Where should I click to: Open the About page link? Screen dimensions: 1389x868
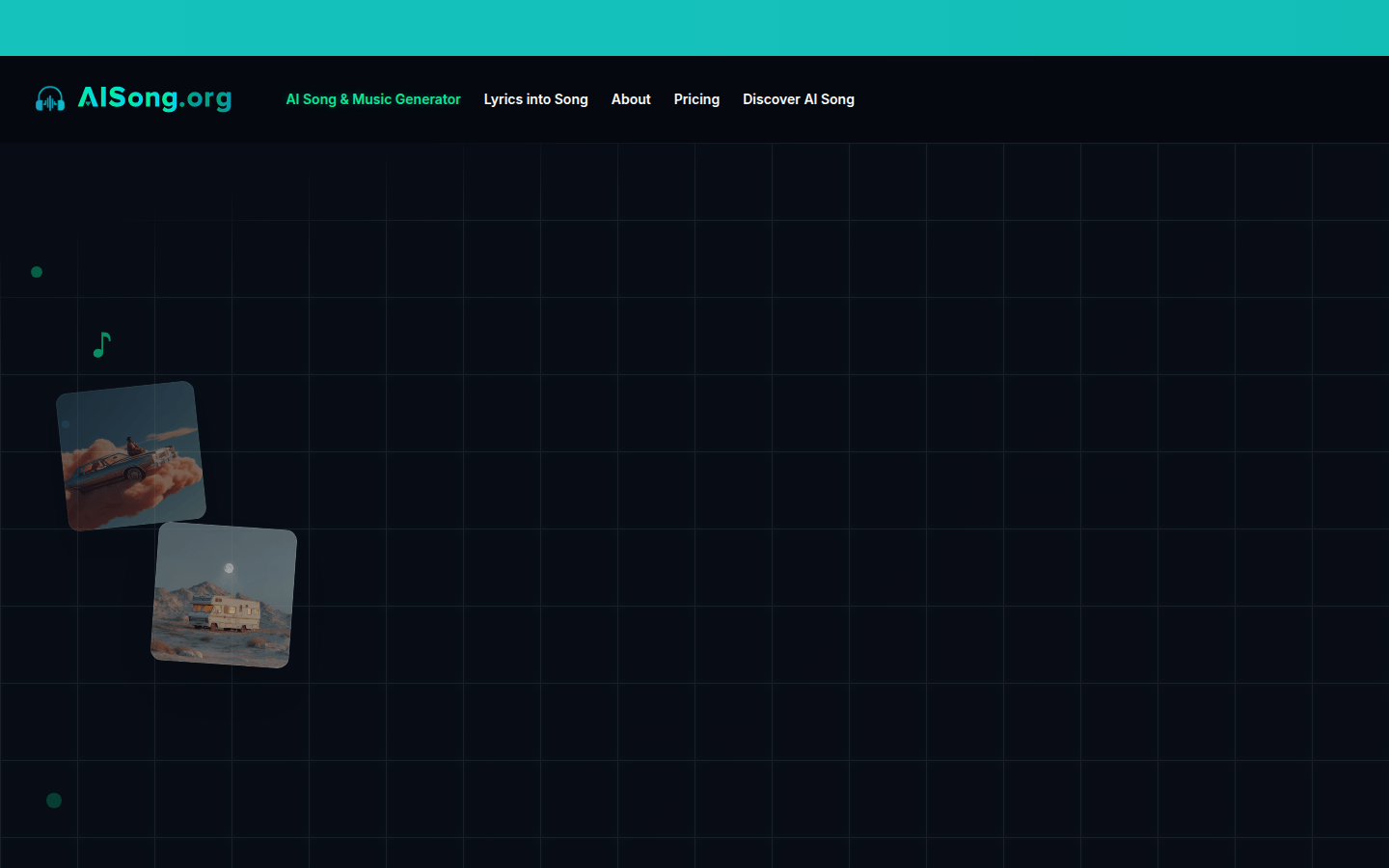point(631,99)
